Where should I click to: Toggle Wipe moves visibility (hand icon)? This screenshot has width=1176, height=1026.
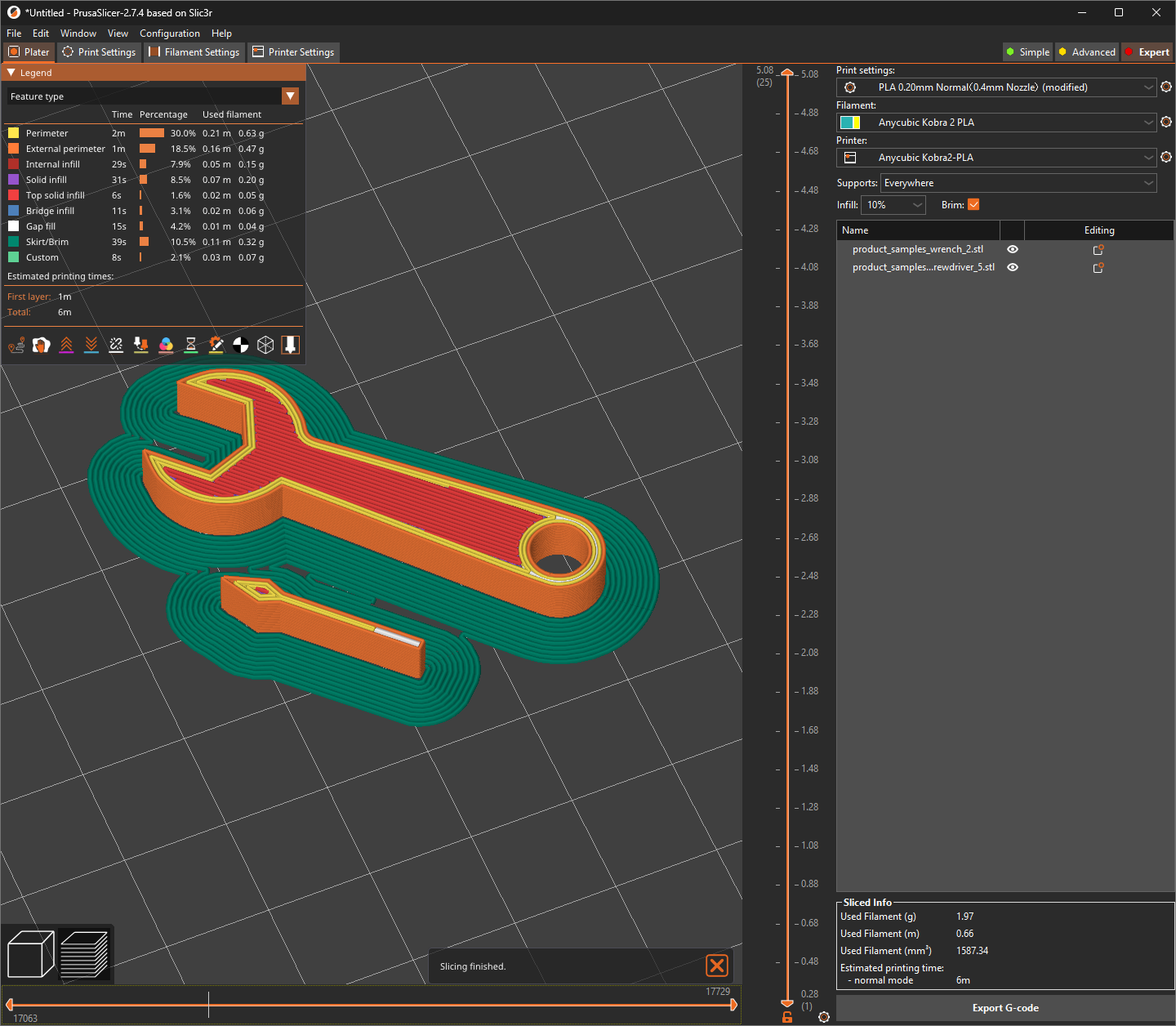pyautogui.click(x=42, y=345)
